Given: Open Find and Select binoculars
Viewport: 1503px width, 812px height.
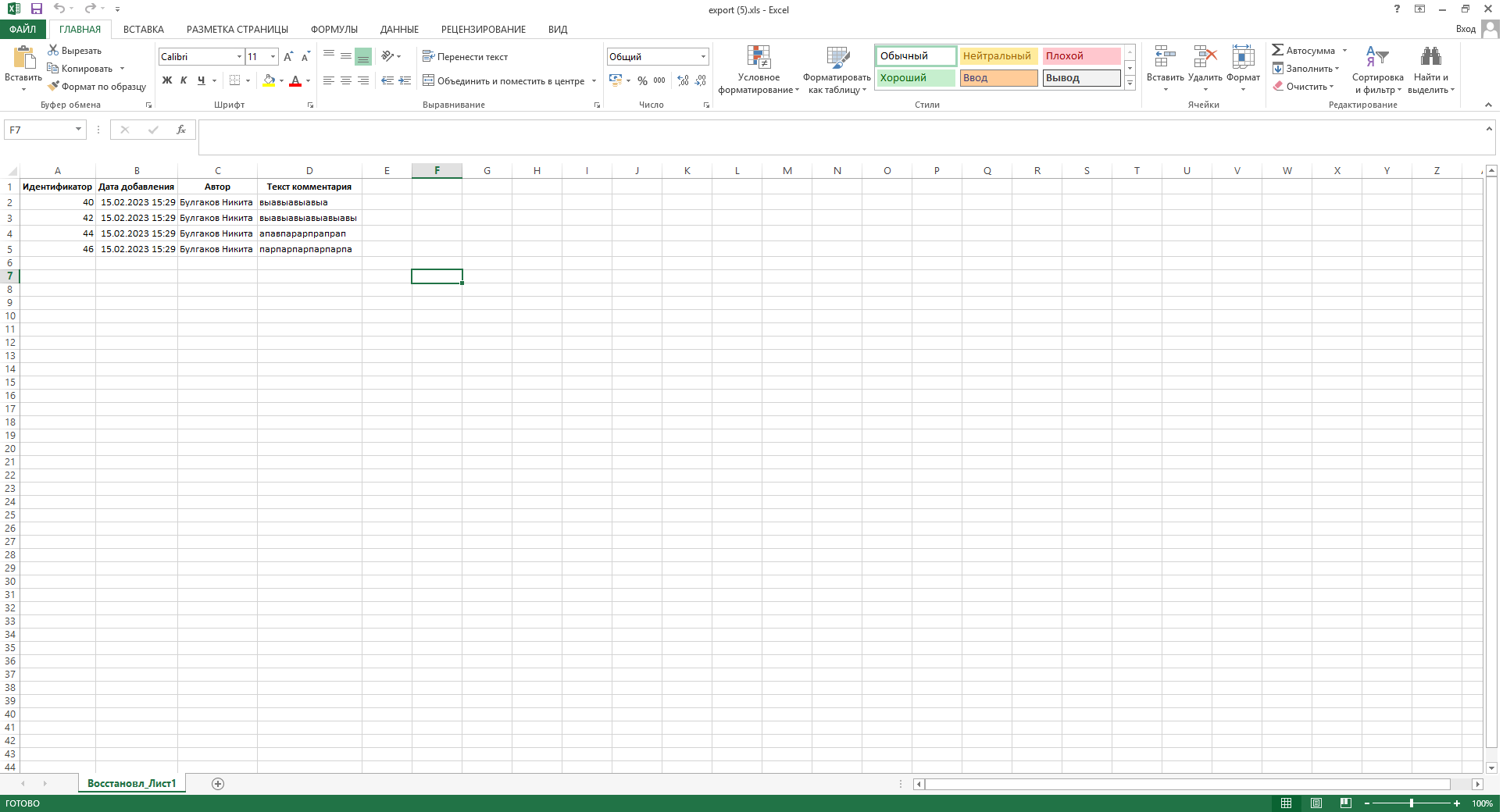Looking at the screenshot, I should [x=1430, y=70].
